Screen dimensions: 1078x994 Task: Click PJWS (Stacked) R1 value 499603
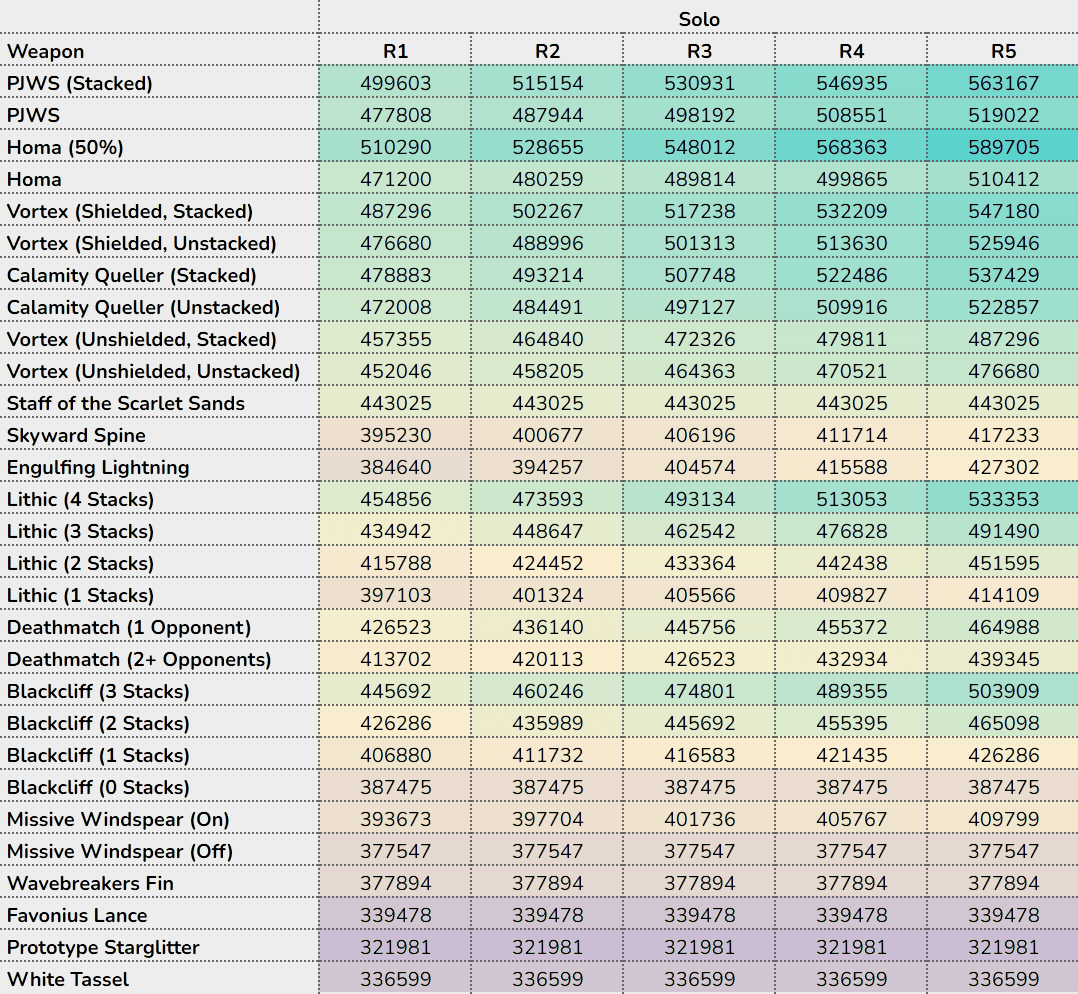(395, 83)
